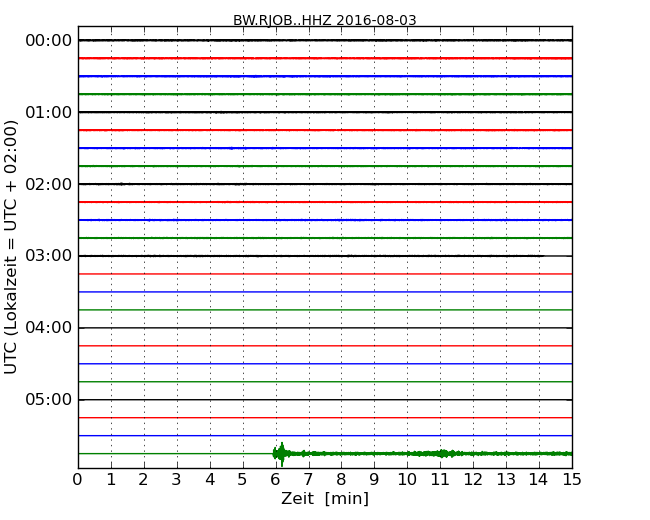Click the x-axis tick label 10
The image size is (650, 520).
click(407, 480)
